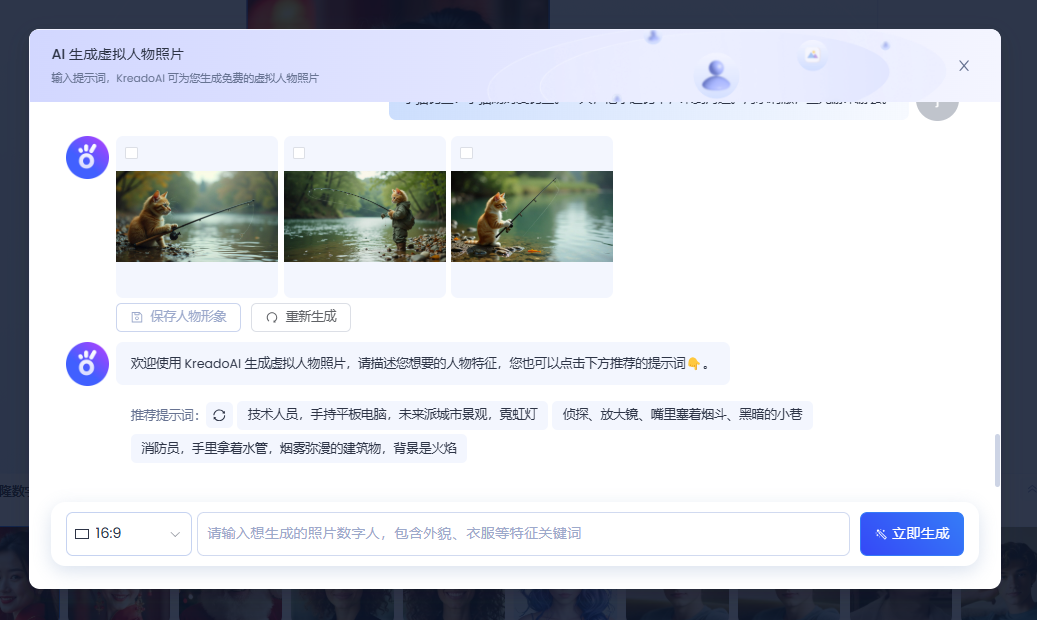
Task: Open the first fishing cat thumbnail
Action: click(197, 216)
